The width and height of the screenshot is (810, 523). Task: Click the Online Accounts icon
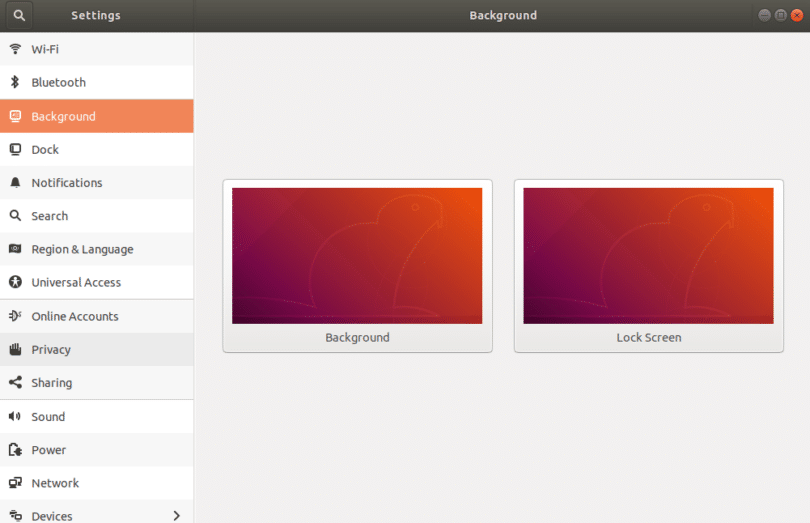15,316
